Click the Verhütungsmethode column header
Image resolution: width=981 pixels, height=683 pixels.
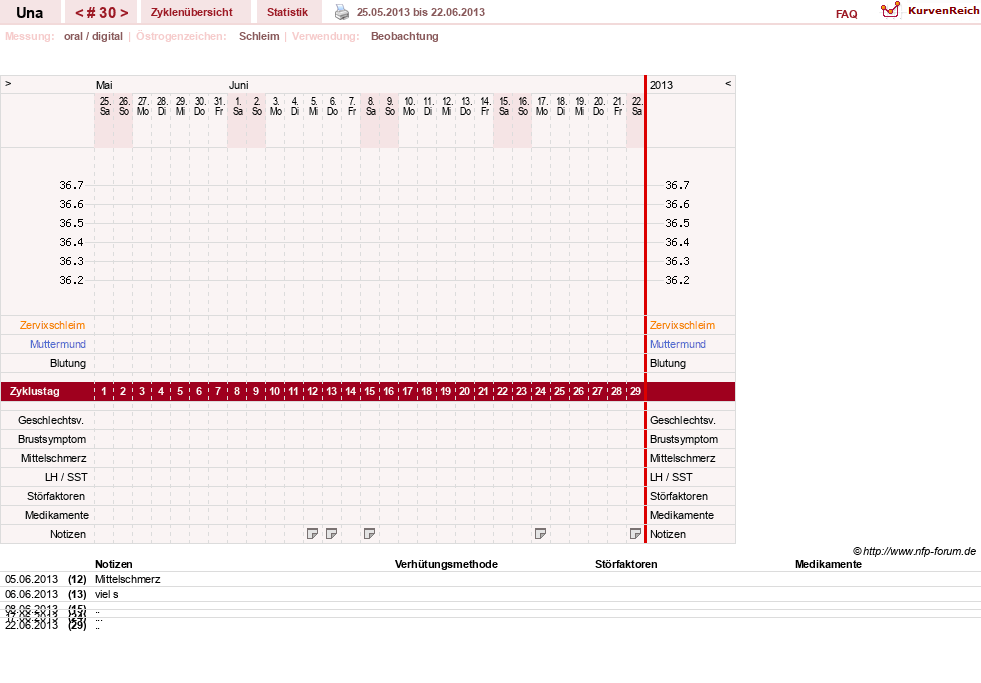coord(446,564)
